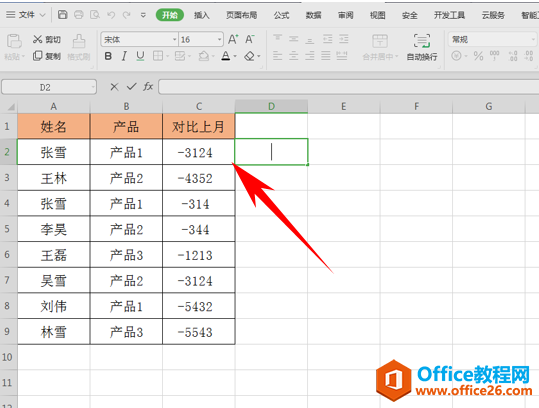Justify text alignment icon

point(326,56)
